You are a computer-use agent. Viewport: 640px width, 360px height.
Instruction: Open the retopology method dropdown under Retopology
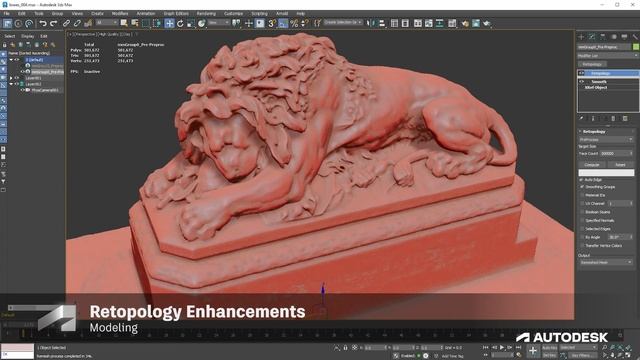click(x=606, y=140)
